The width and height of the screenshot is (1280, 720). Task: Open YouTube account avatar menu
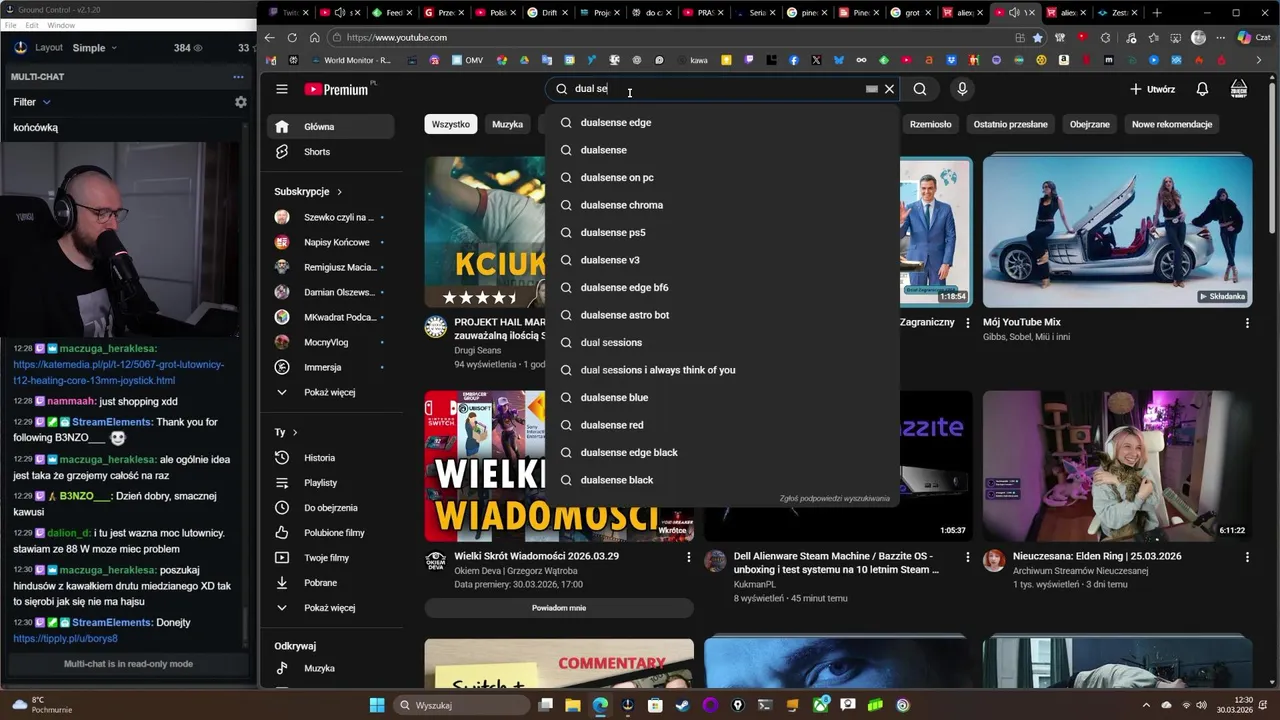(x=1239, y=89)
